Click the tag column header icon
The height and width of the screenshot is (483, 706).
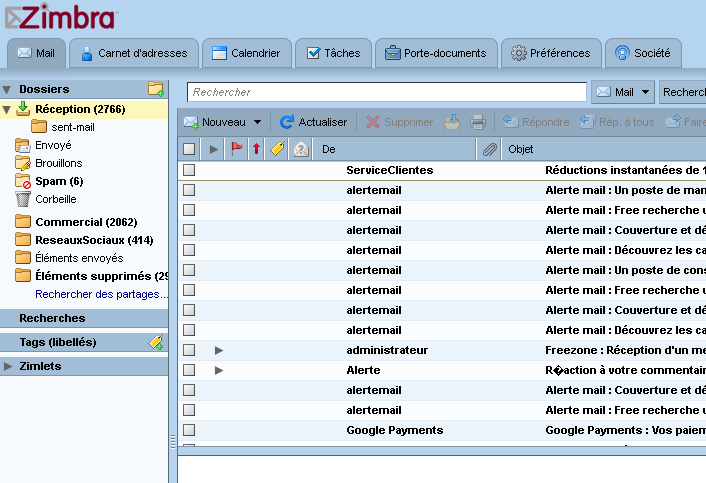(x=278, y=149)
